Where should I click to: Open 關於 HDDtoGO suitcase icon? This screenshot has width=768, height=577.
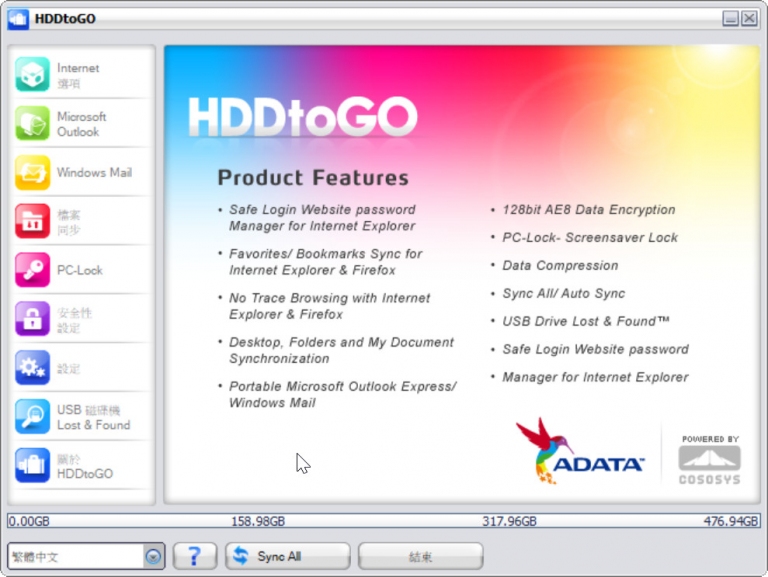[x=32, y=465]
